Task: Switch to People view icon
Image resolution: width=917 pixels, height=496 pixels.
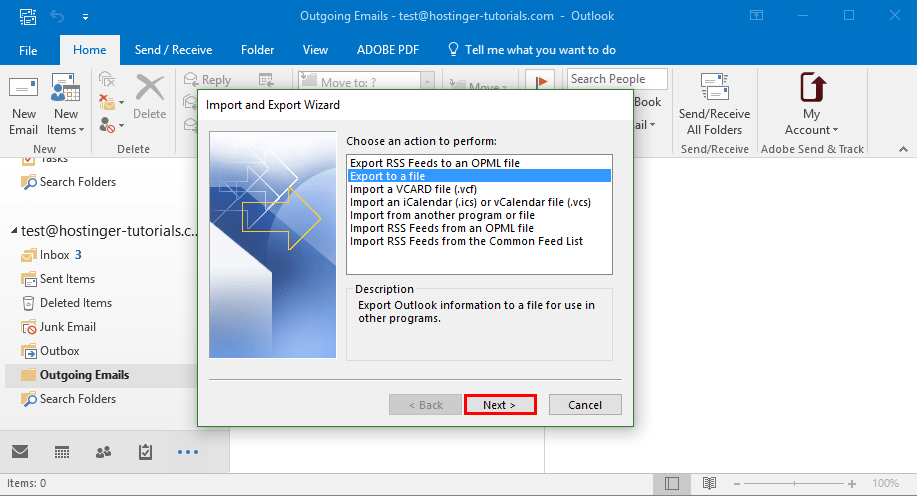Action: [x=104, y=452]
